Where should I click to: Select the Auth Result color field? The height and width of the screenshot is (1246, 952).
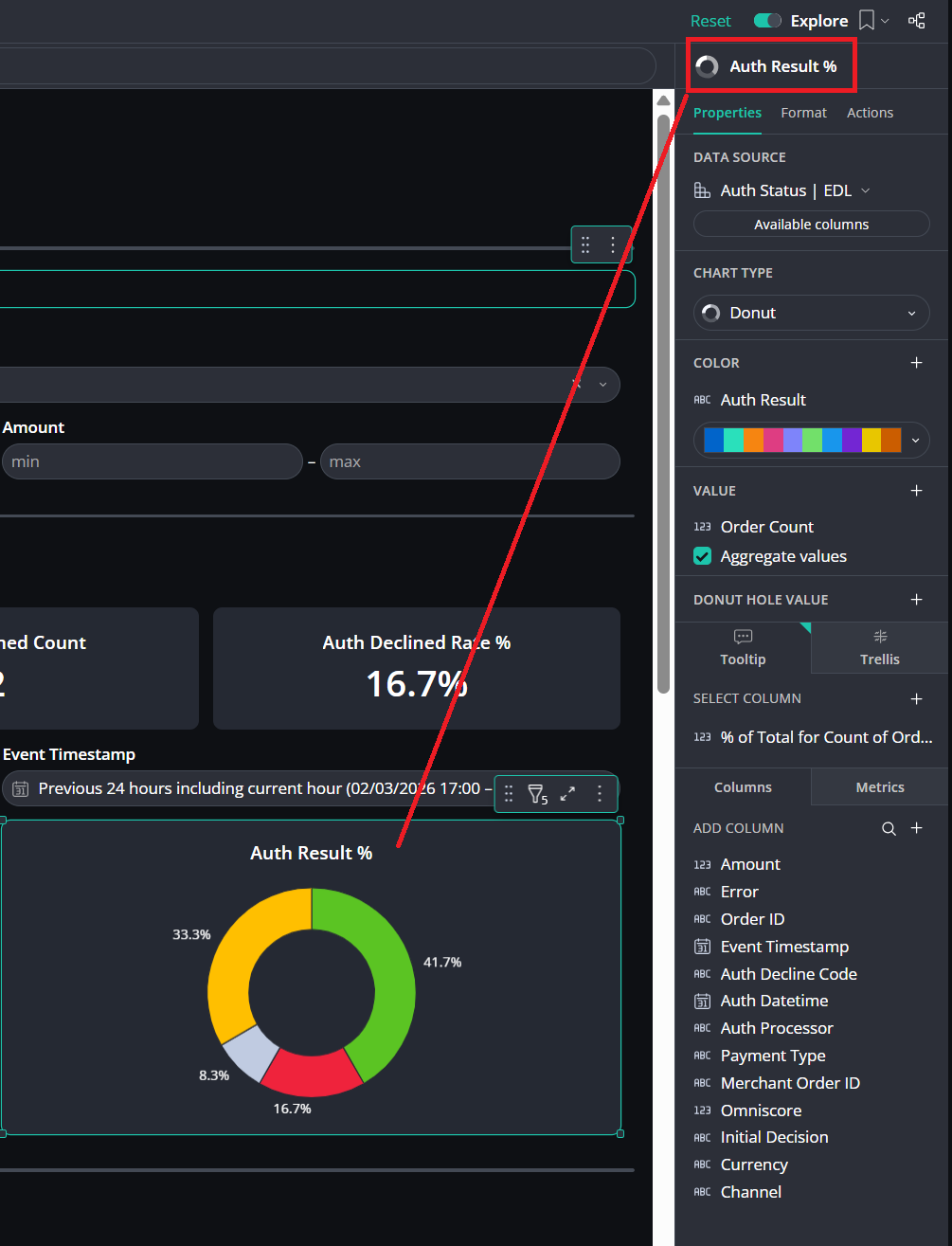tap(763, 400)
